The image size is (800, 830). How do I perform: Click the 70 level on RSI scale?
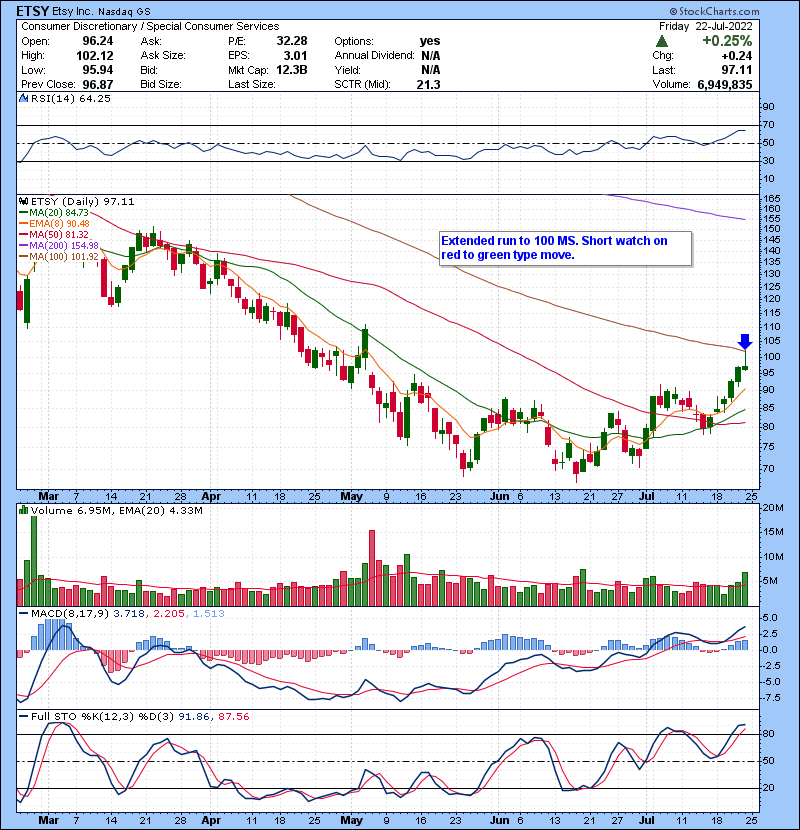(x=768, y=125)
